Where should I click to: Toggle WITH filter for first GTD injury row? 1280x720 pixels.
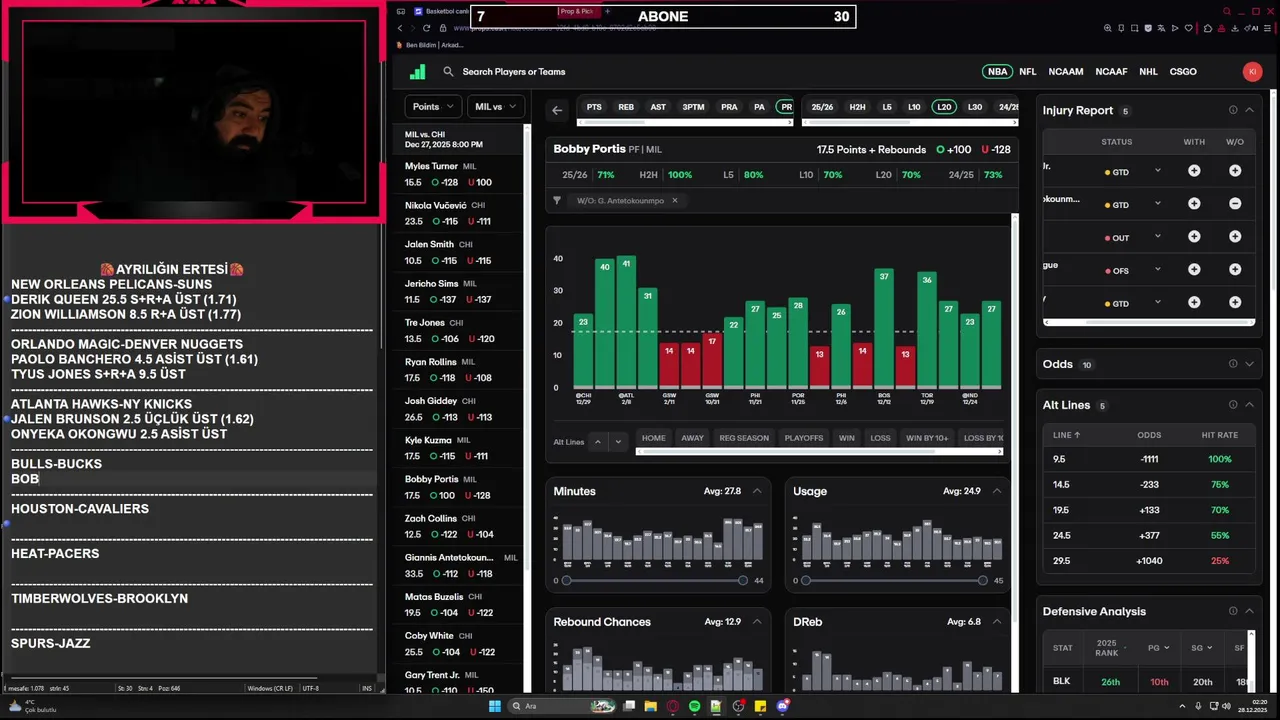point(1194,171)
